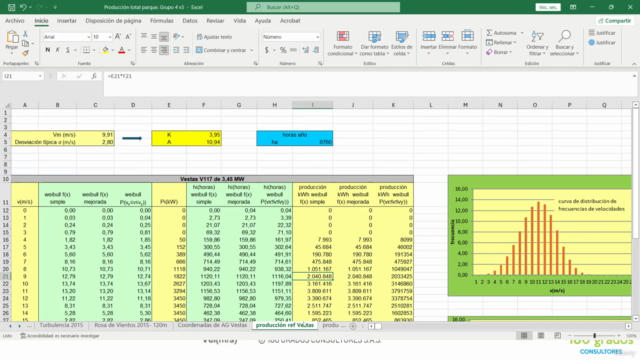Click the insert function fx icon
Viewport: 640px width, 360px height.
click(x=94, y=76)
